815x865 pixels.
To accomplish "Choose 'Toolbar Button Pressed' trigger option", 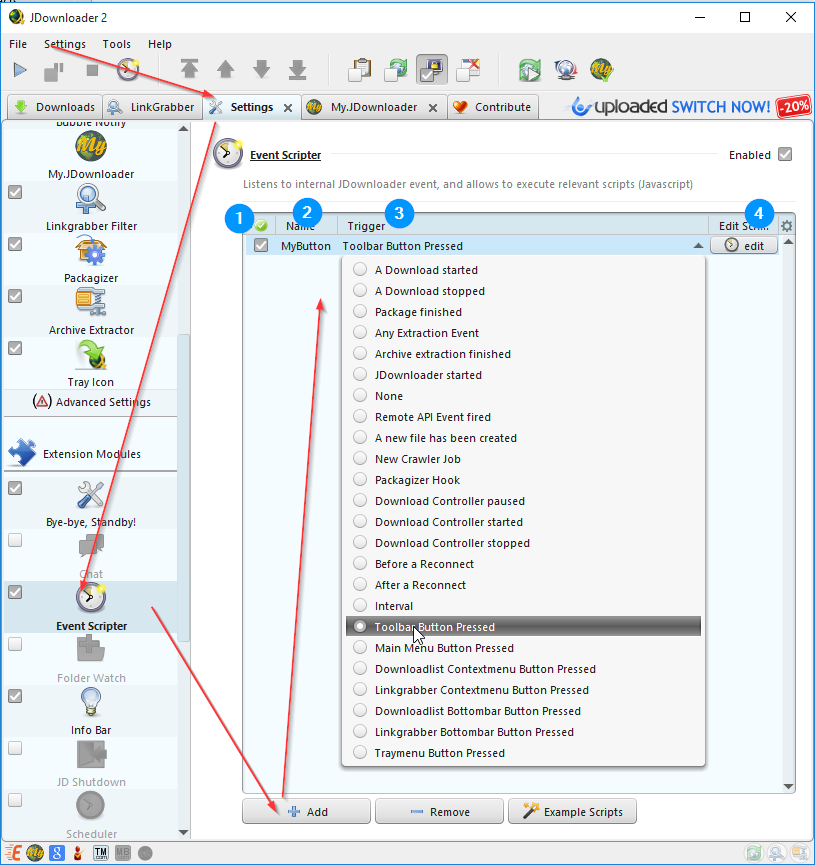I will click(523, 627).
